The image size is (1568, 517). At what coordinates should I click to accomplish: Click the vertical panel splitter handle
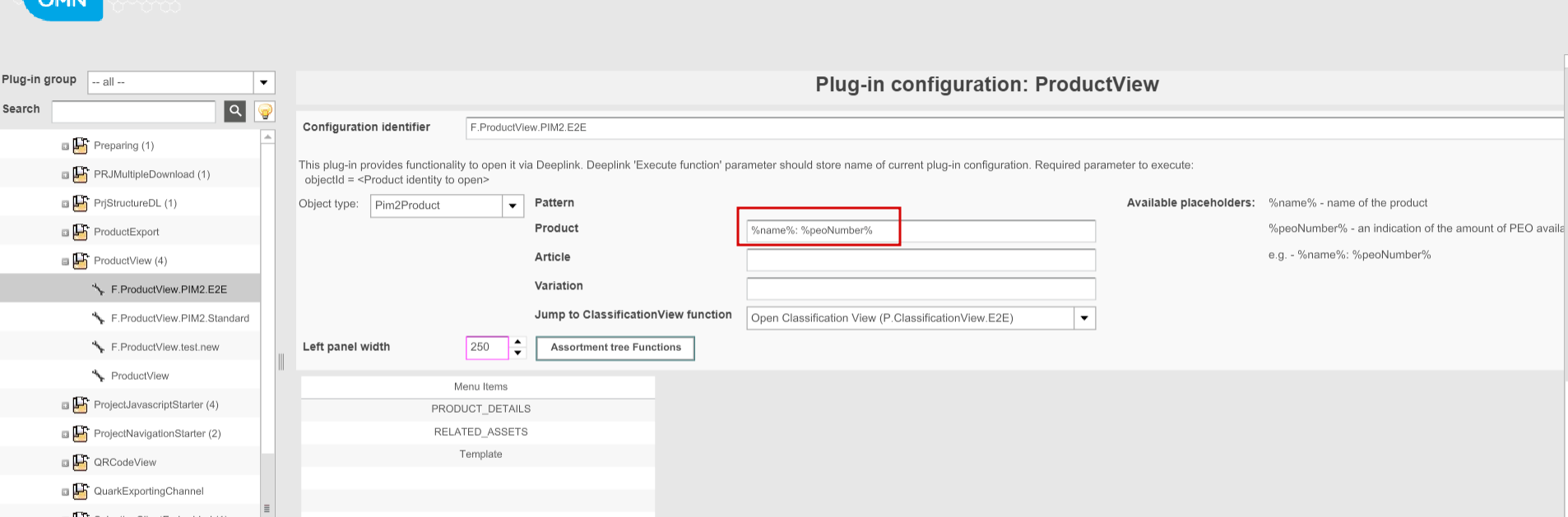281,362
